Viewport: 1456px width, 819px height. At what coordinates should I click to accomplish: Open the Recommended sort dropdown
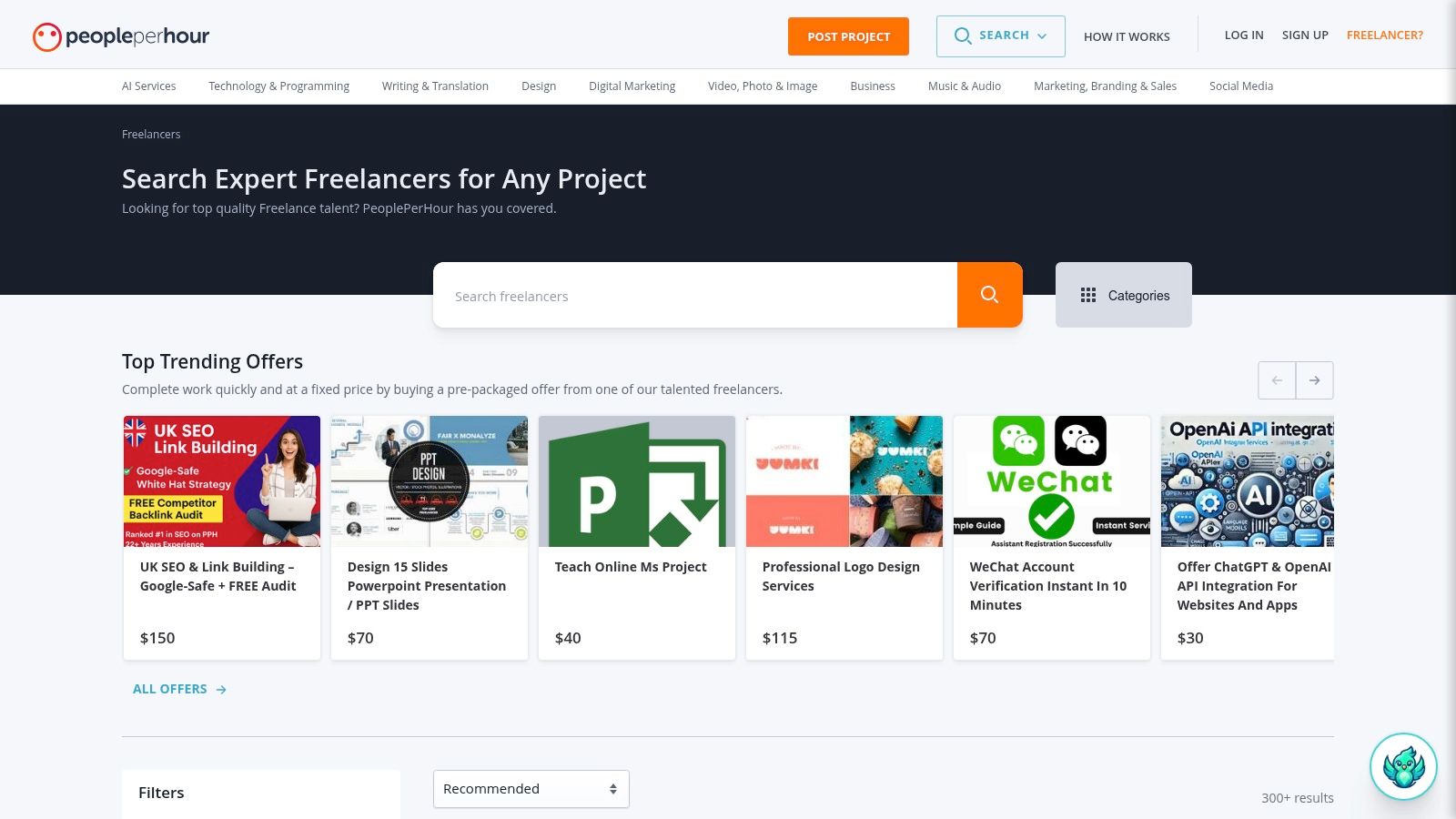(x=531, y=789)
